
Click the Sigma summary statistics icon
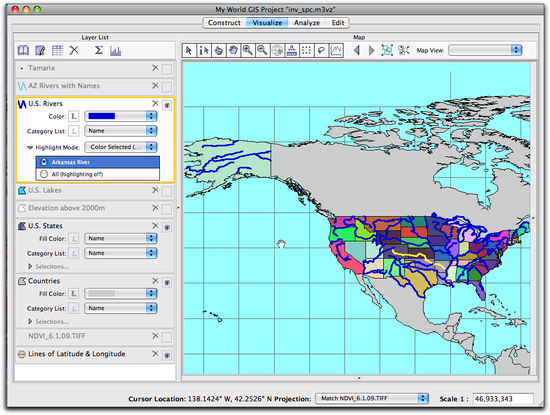coord(99,51)
